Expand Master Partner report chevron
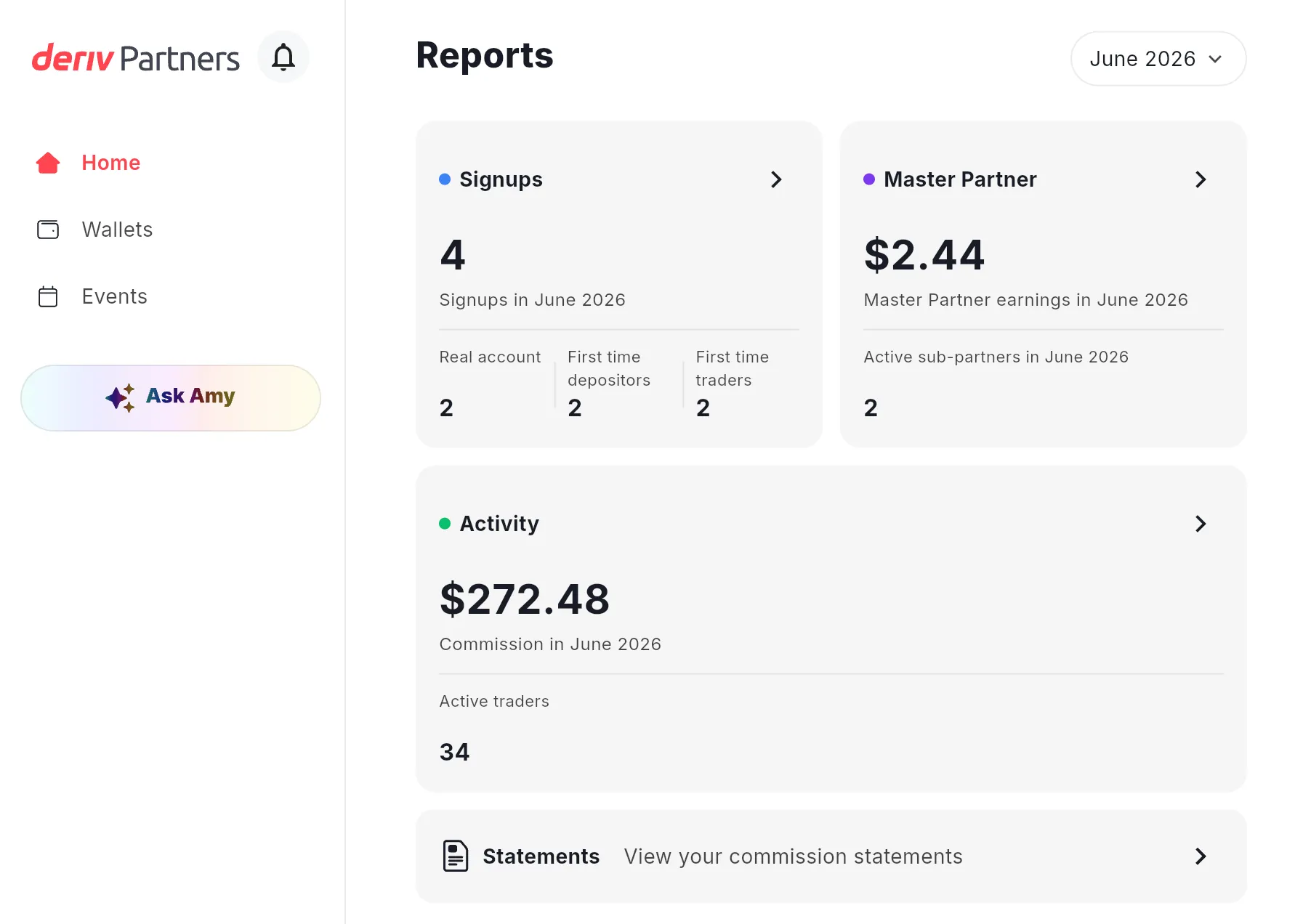The image size is (1295, 924). point(1201,179)
